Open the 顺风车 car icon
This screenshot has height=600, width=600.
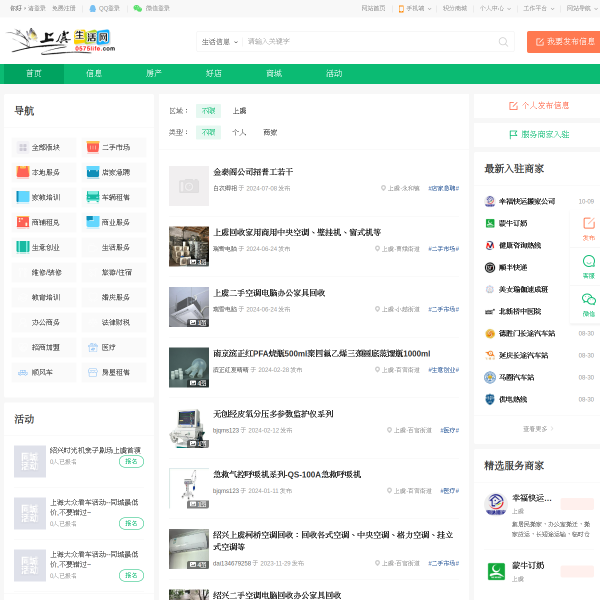pyautogui.click(x=23, y=372)
